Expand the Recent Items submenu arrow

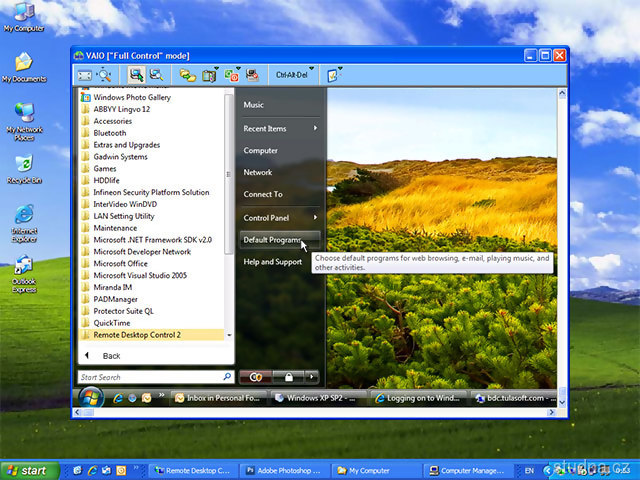(315, 128)
